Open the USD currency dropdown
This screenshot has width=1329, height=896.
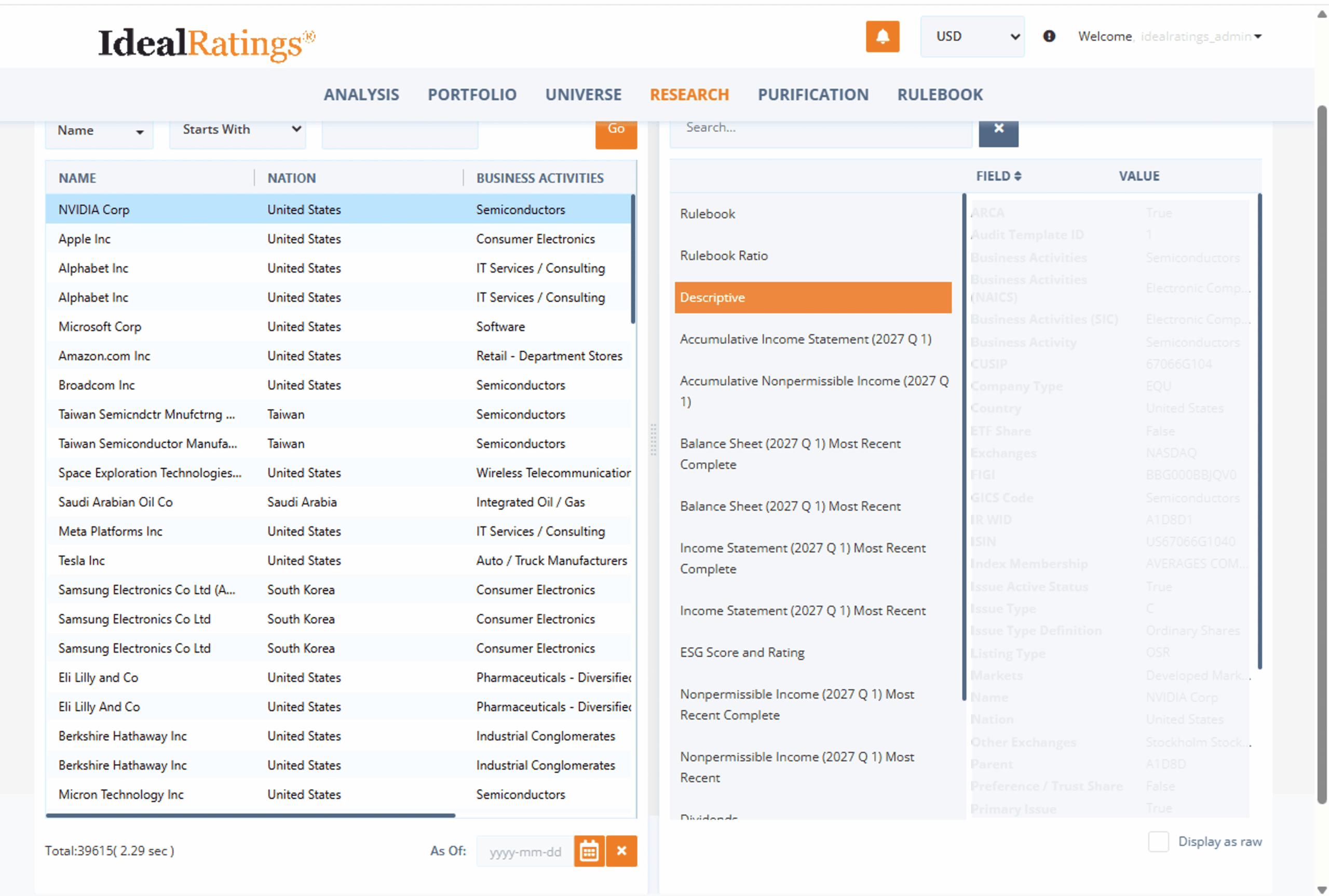coord(971,36)
